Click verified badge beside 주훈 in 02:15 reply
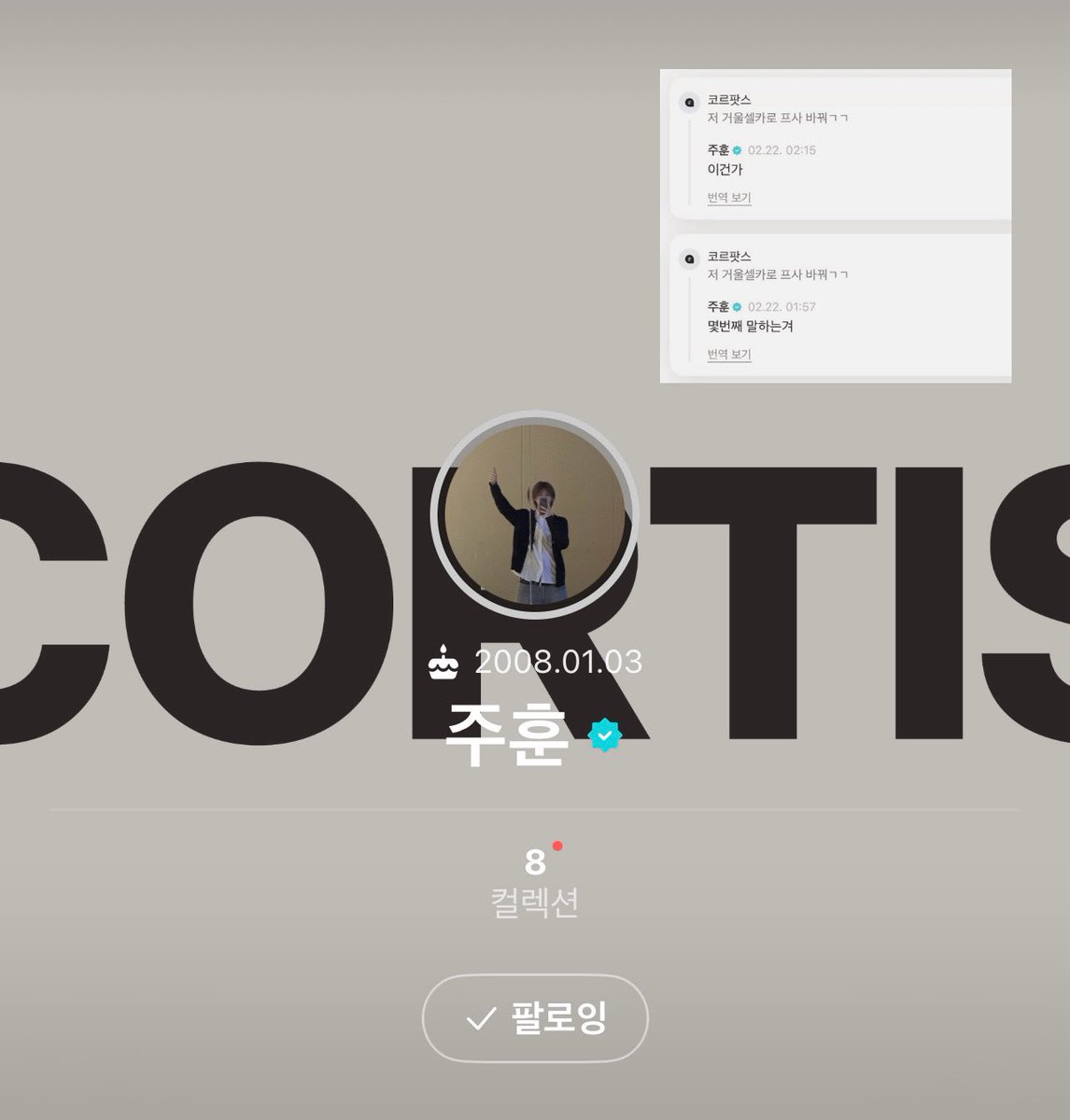Viewport: 1070px width, 1120px height. click(x=738, y=150)
